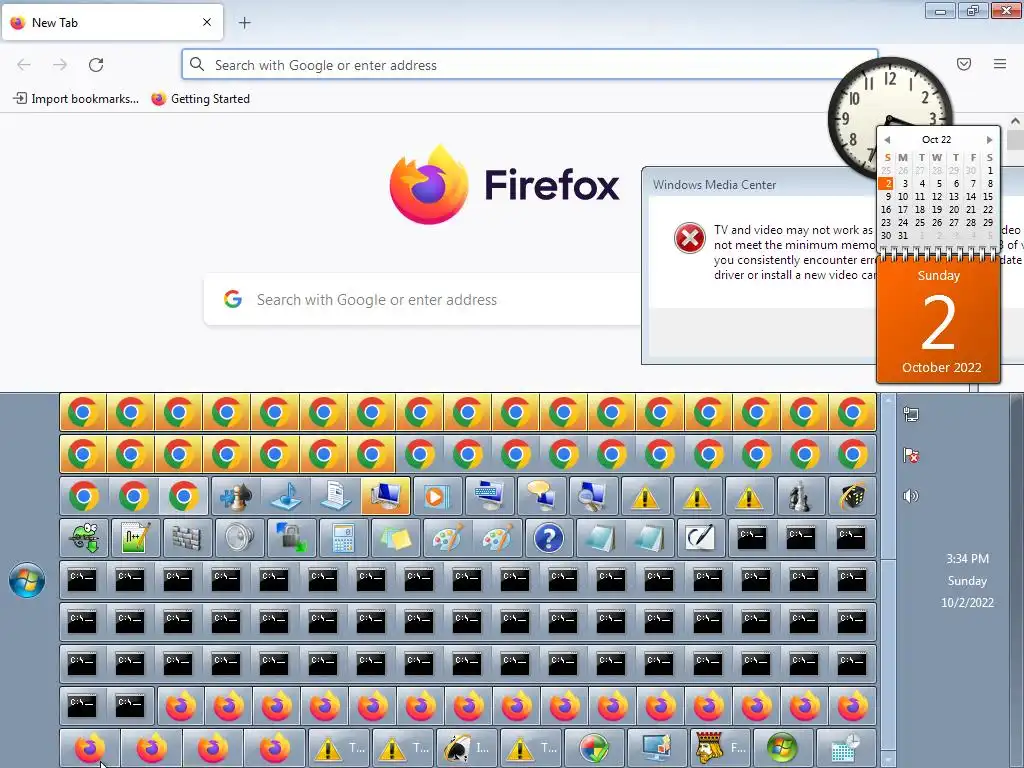Open the Chess Titans taskbar icon

click(800, 496)
